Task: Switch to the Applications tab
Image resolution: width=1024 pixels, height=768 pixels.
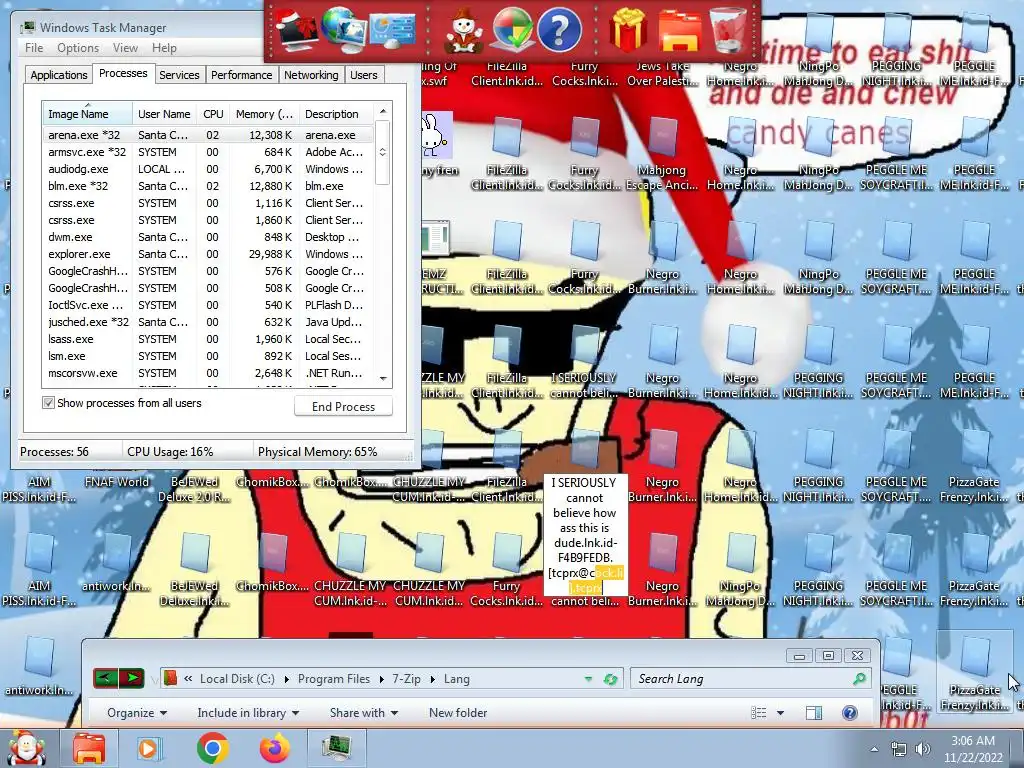Action: tap(59, 75)
